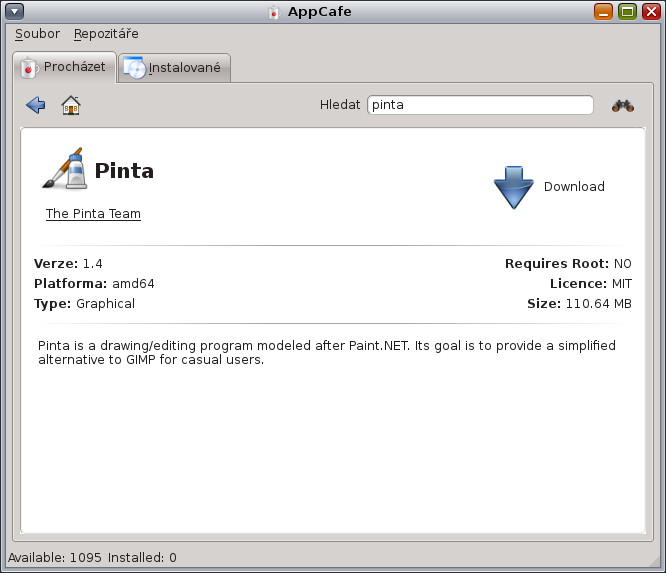This screenshot has width=666, height=573.
Task: Click the Licence: MIT text
Action: tap(591, 284)
